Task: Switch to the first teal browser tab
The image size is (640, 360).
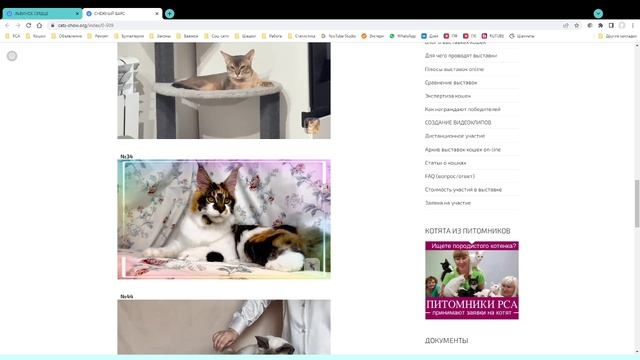Action: [42, 13]
